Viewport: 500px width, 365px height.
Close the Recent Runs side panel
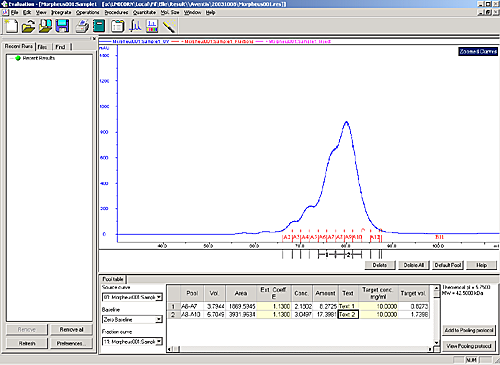coord(94,39)
